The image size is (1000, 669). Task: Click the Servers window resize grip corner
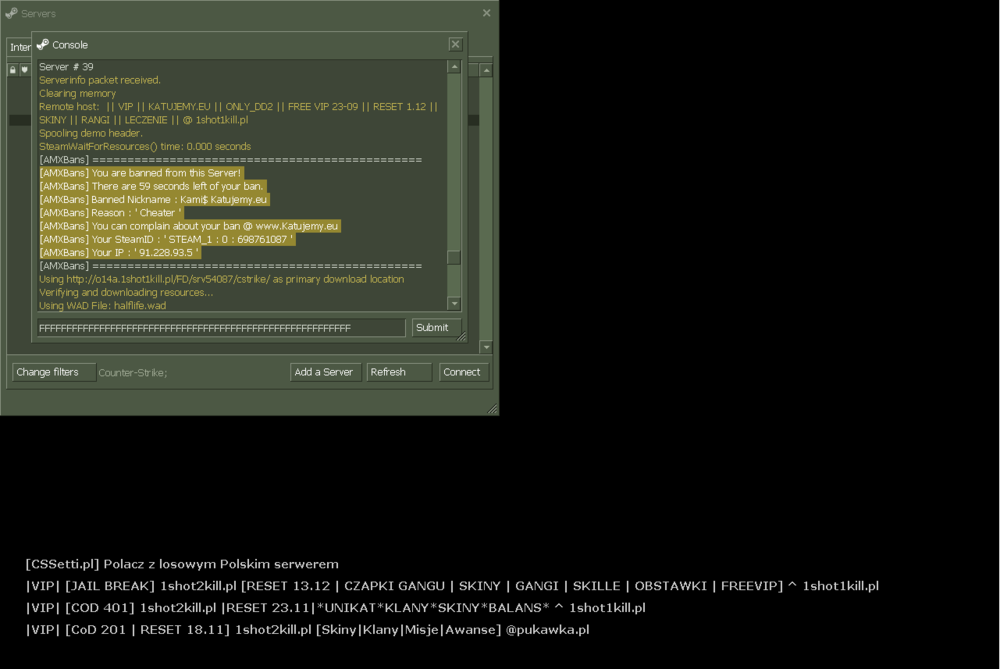point(492,409)
